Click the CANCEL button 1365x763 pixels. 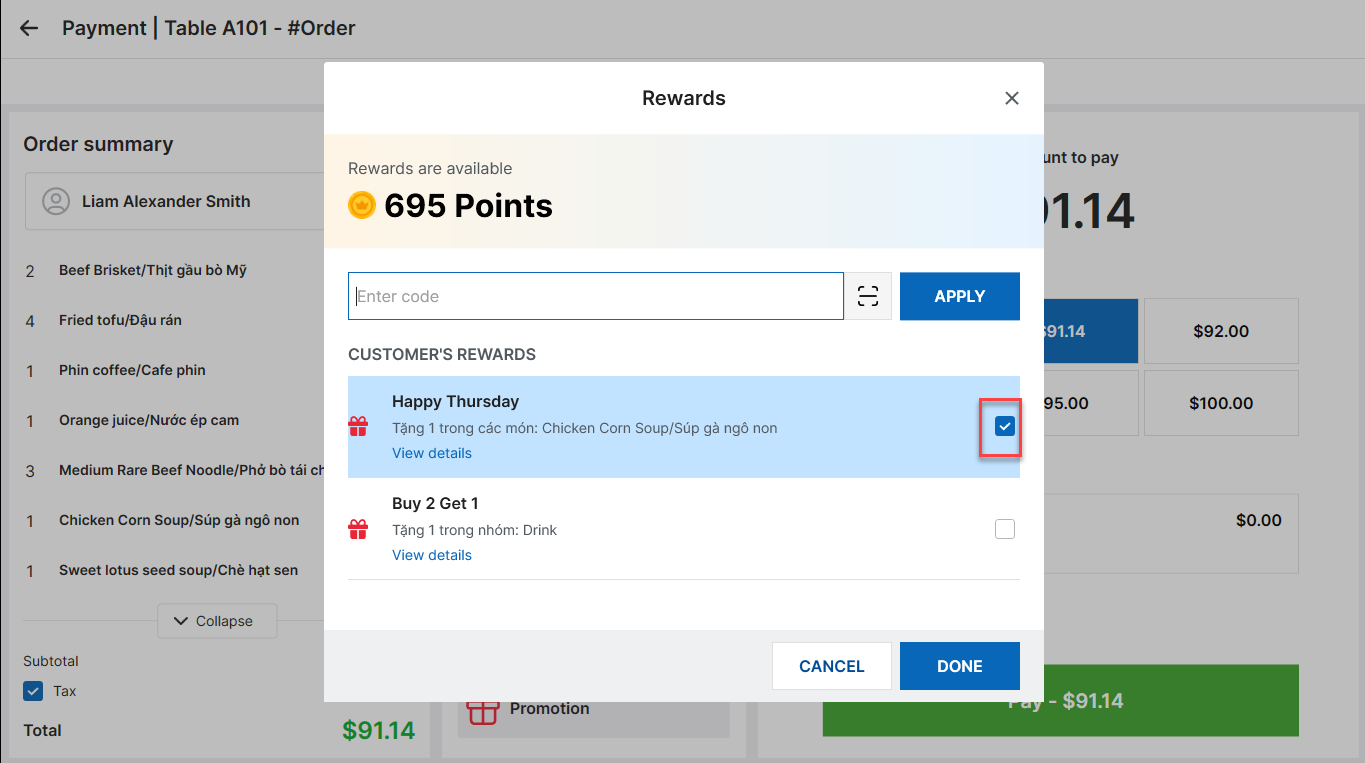coord(832,666)
